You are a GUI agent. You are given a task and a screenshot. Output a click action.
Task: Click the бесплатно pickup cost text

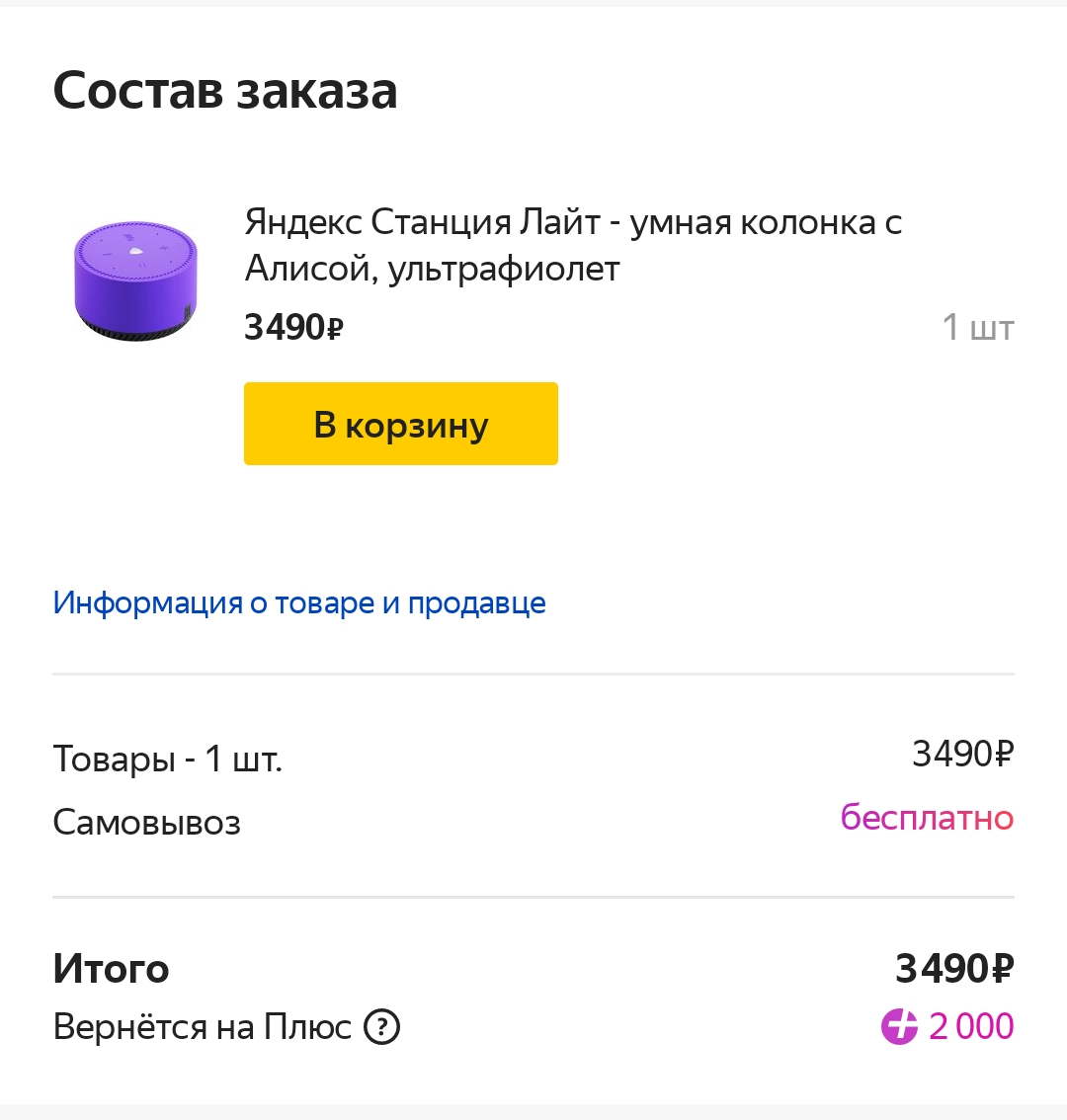[x=927, y=817]
